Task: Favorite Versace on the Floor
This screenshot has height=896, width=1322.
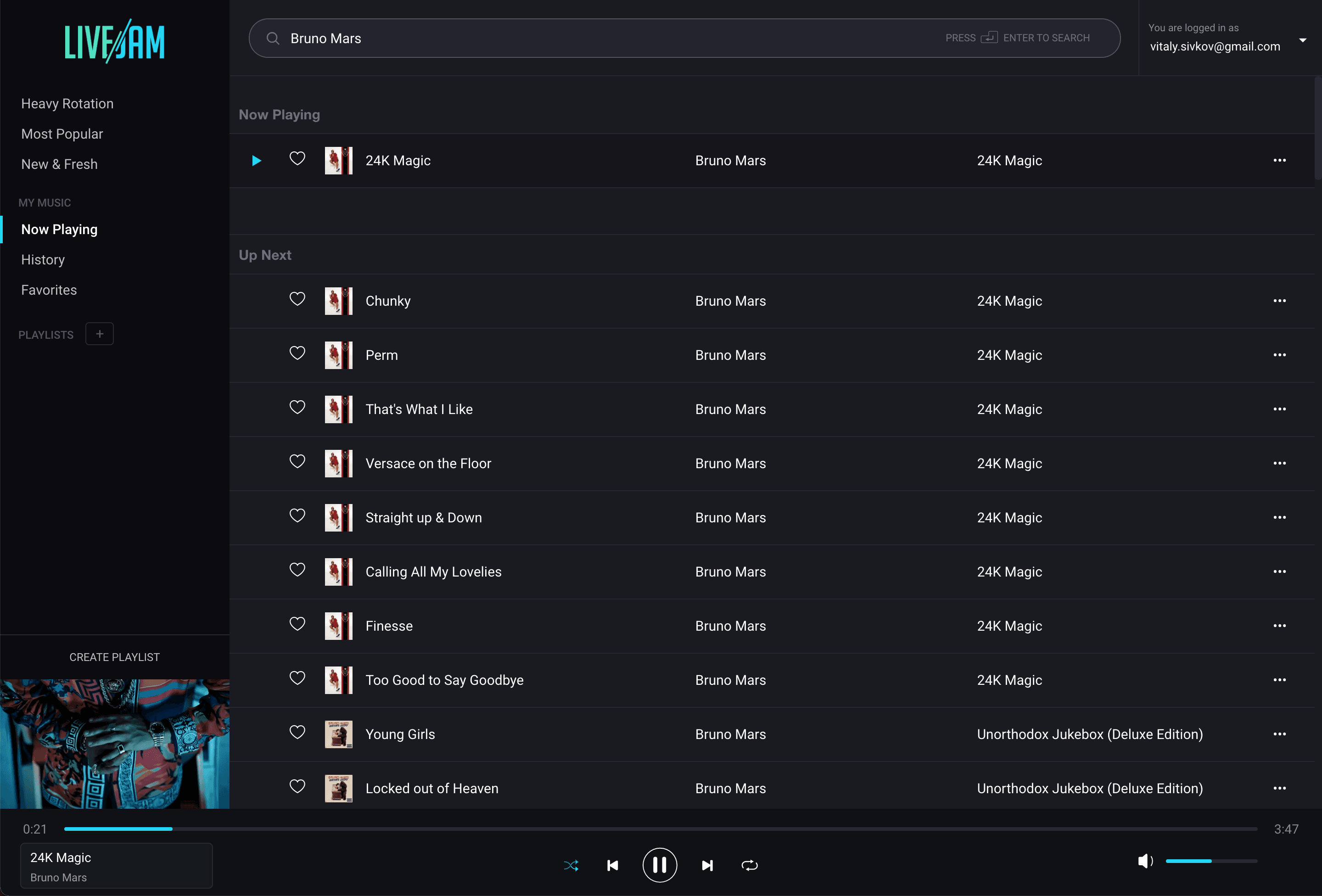Action: click(297, 461)
